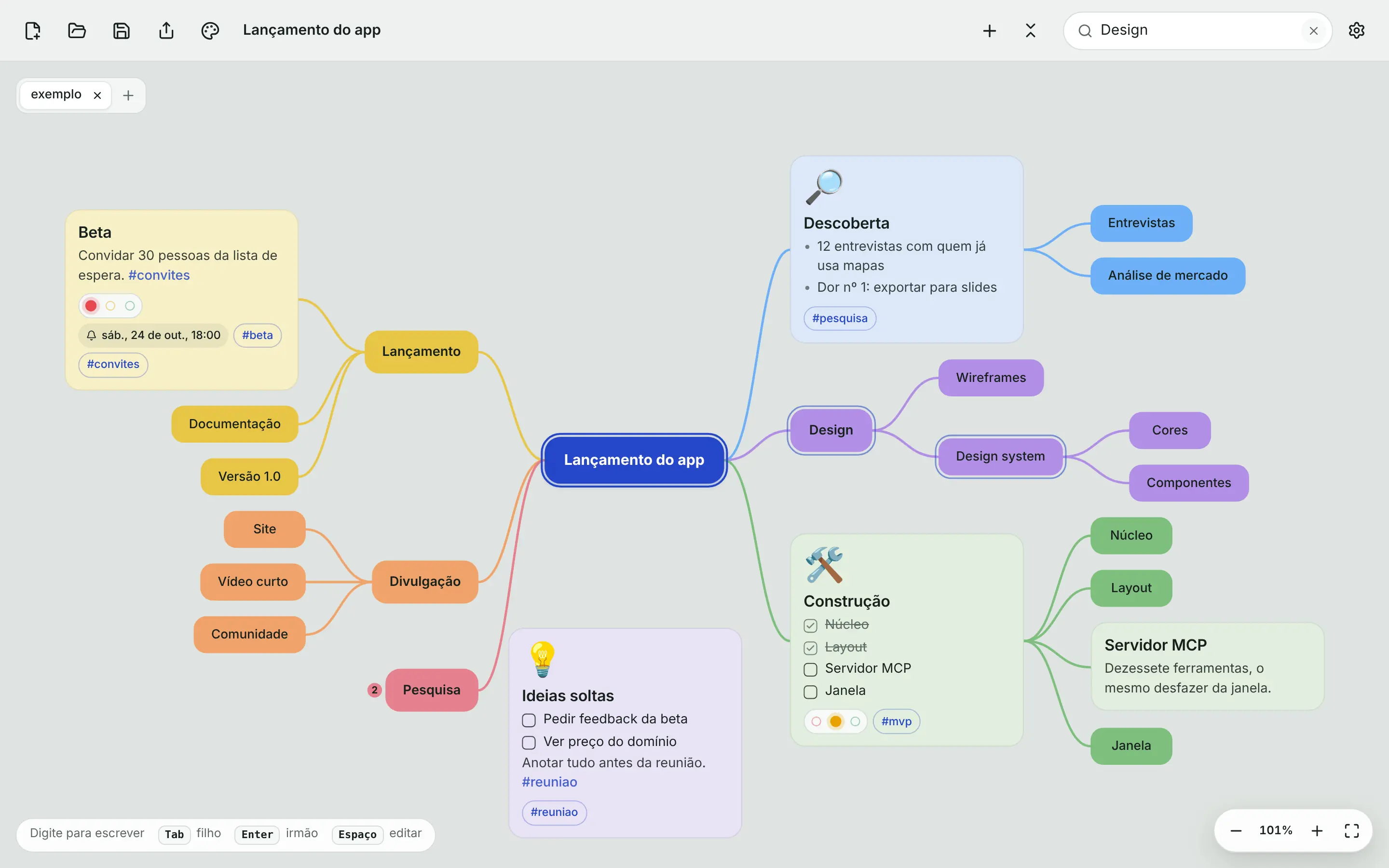Check the Janela checkbox in Construção
Screen dimensions: 1389x868
coord(810,692)
